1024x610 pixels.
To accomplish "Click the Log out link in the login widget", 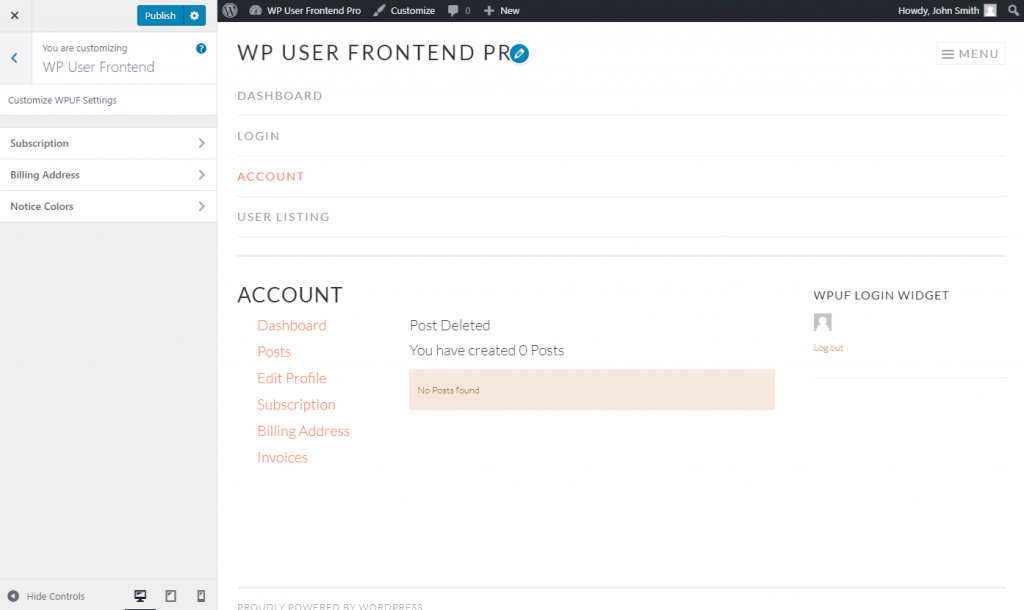I will tap(828, 347).
